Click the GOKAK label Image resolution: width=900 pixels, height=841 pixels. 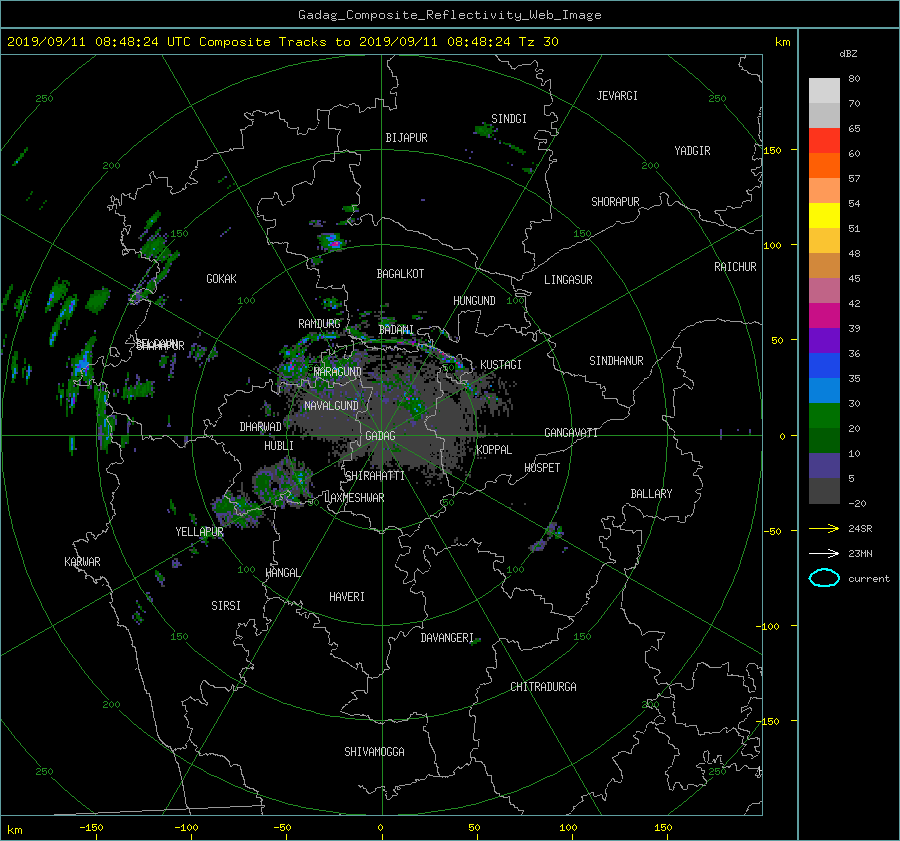[222, 279]
